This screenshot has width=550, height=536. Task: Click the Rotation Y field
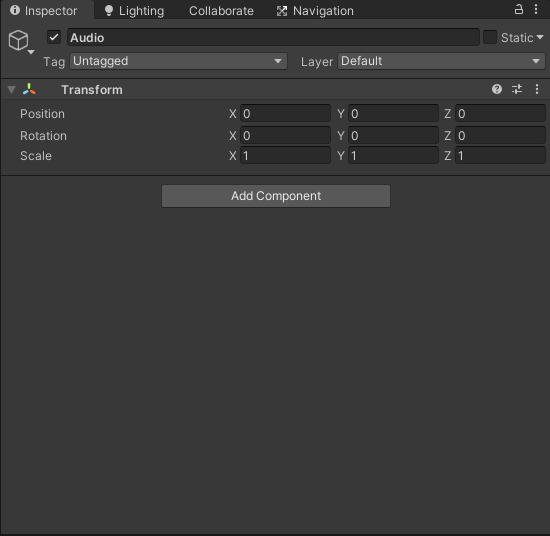(393, 135)
